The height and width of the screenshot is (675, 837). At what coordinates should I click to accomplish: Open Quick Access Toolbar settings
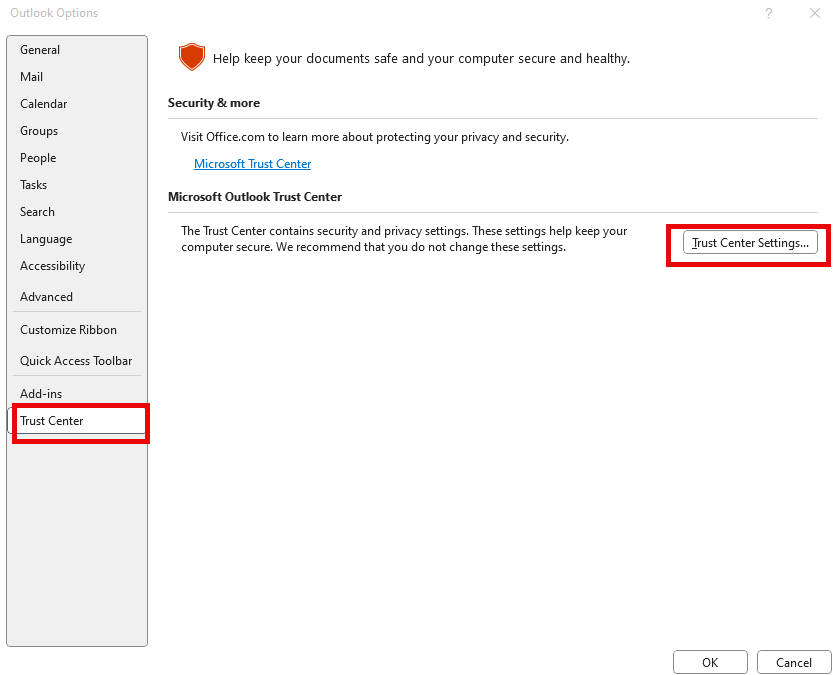click(77, 361)
